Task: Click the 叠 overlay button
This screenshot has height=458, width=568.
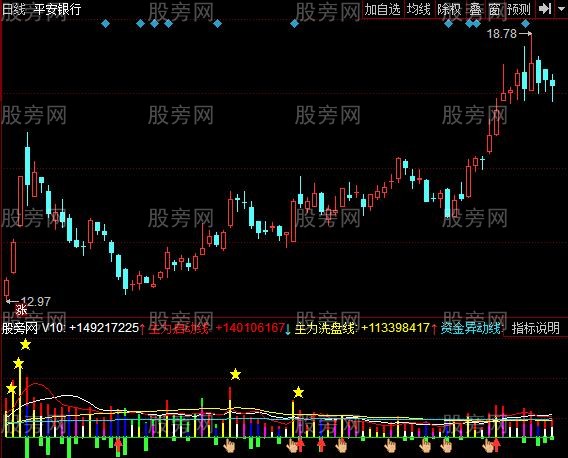Action: coord(475,9)
